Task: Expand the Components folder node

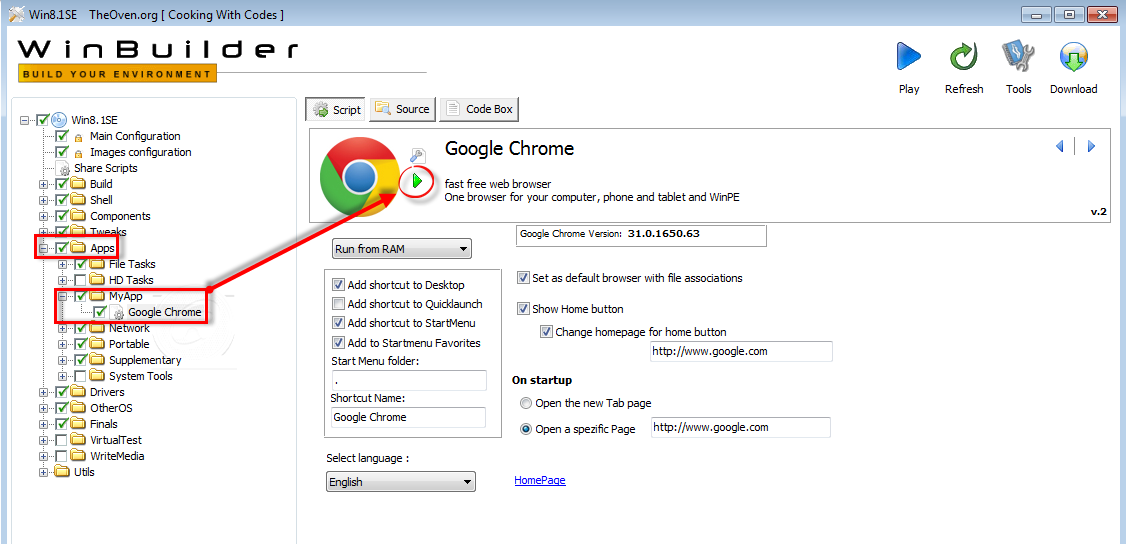Action: pyautogui.click(x=44, y=216)
